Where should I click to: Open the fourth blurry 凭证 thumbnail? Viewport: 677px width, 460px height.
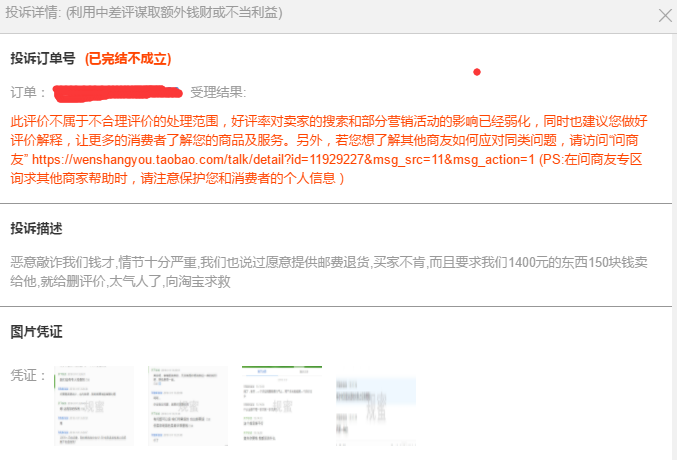pyautogui.click(x=376, y=410)
